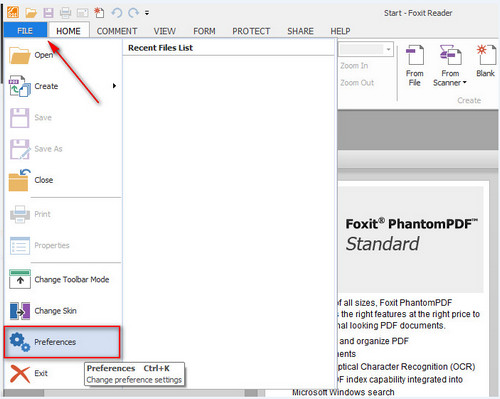Click the Recent Files List heading
Viewport: 500px width, 399px height.
160,48
